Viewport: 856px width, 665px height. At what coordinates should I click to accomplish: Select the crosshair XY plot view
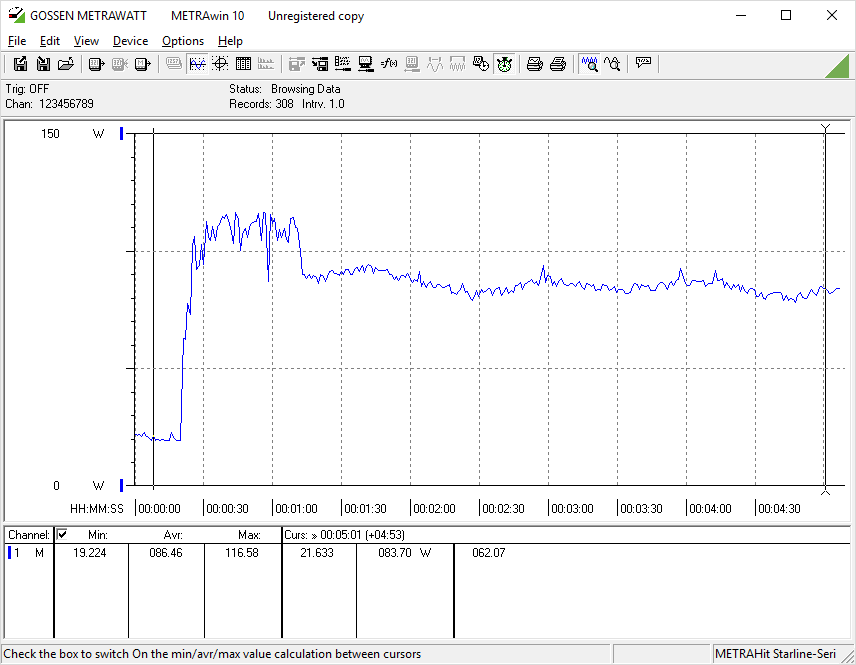(x=220, y=64)
